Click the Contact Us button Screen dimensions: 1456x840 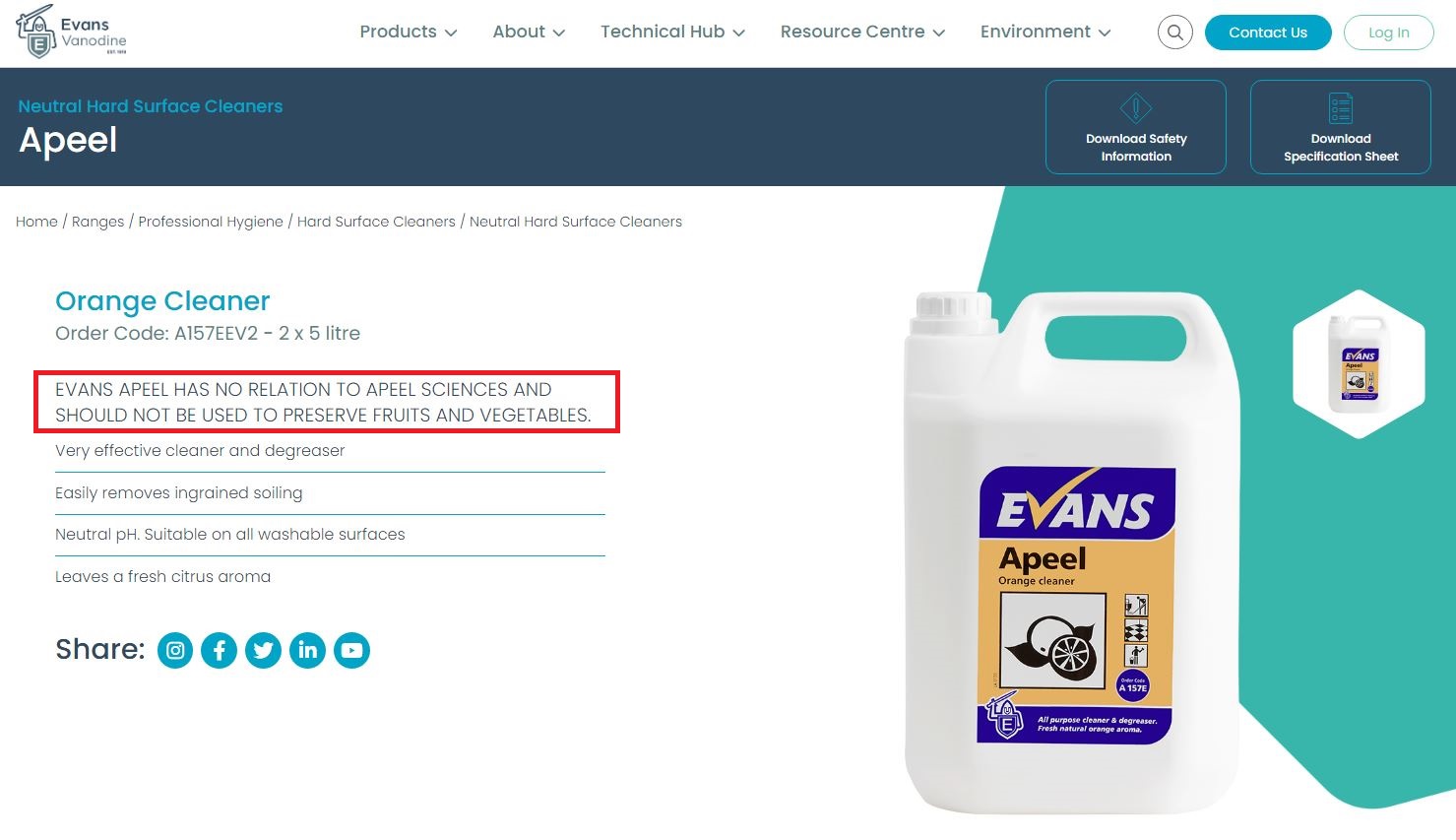tap(1268, 32)
